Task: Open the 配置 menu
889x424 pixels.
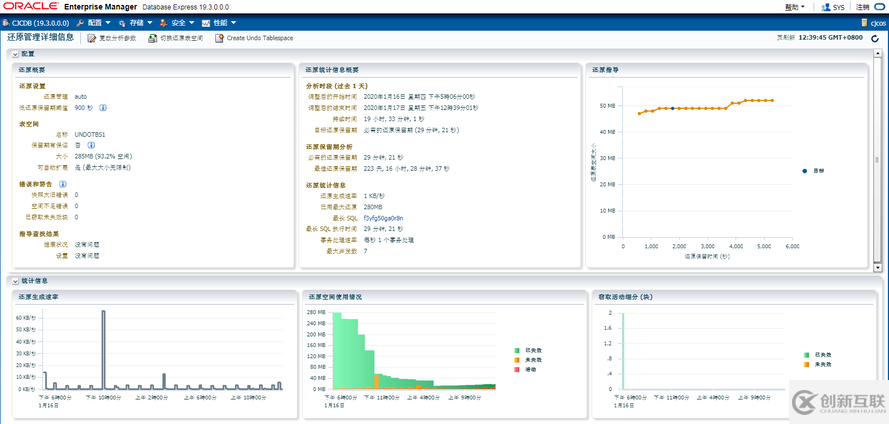Action: pyautogui.click(x=94, y=23)
